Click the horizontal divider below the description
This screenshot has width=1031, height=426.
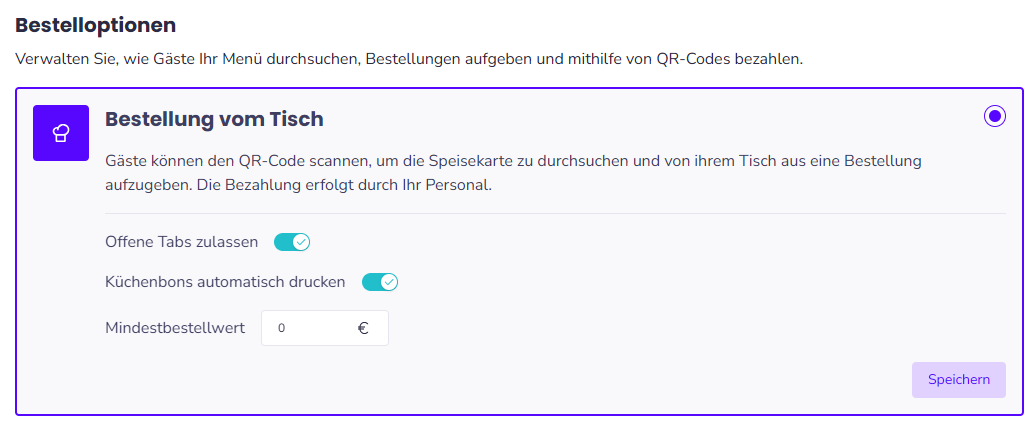coord(556,213)
